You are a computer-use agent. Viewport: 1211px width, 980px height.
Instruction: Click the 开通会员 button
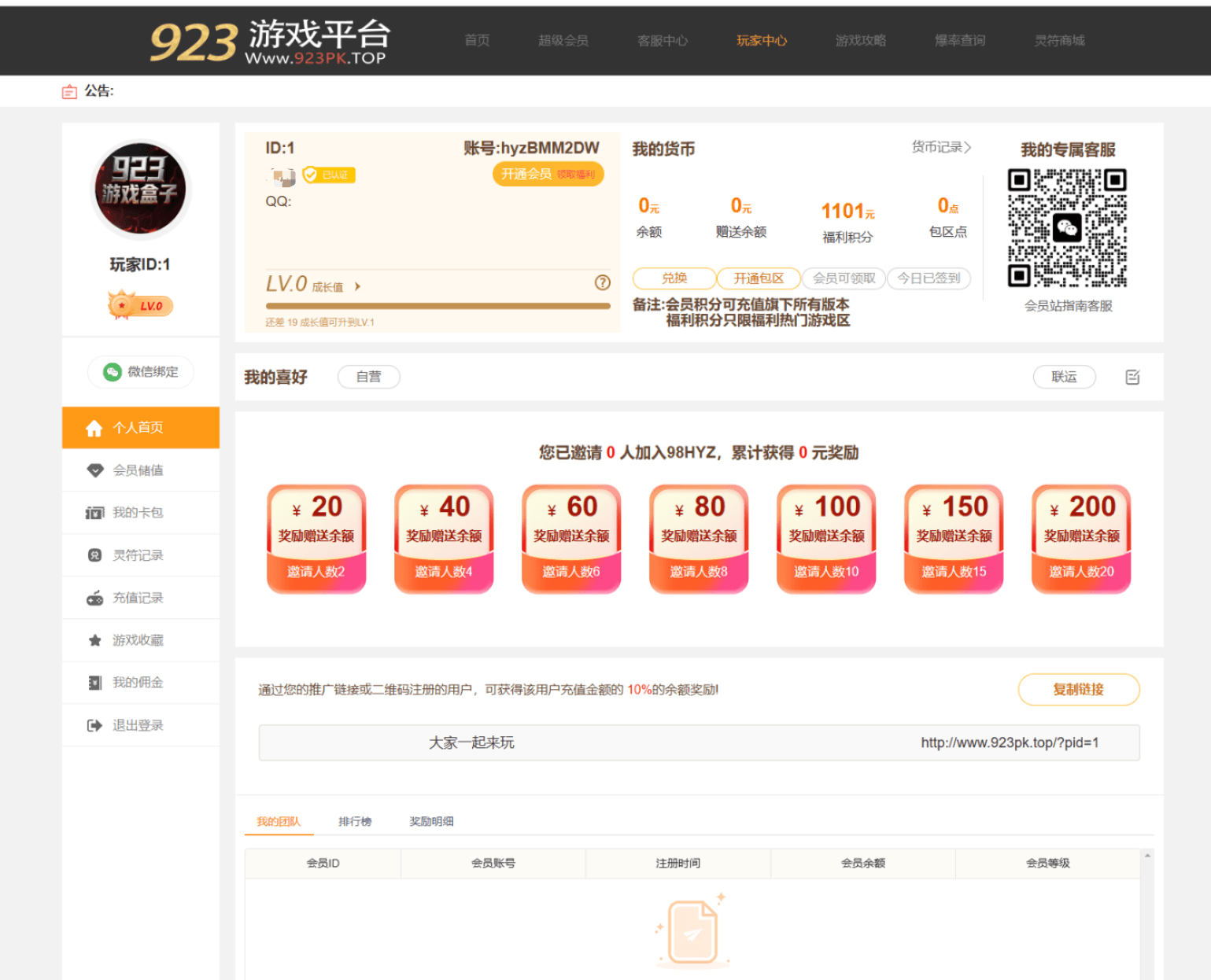(x=548, y=174)
